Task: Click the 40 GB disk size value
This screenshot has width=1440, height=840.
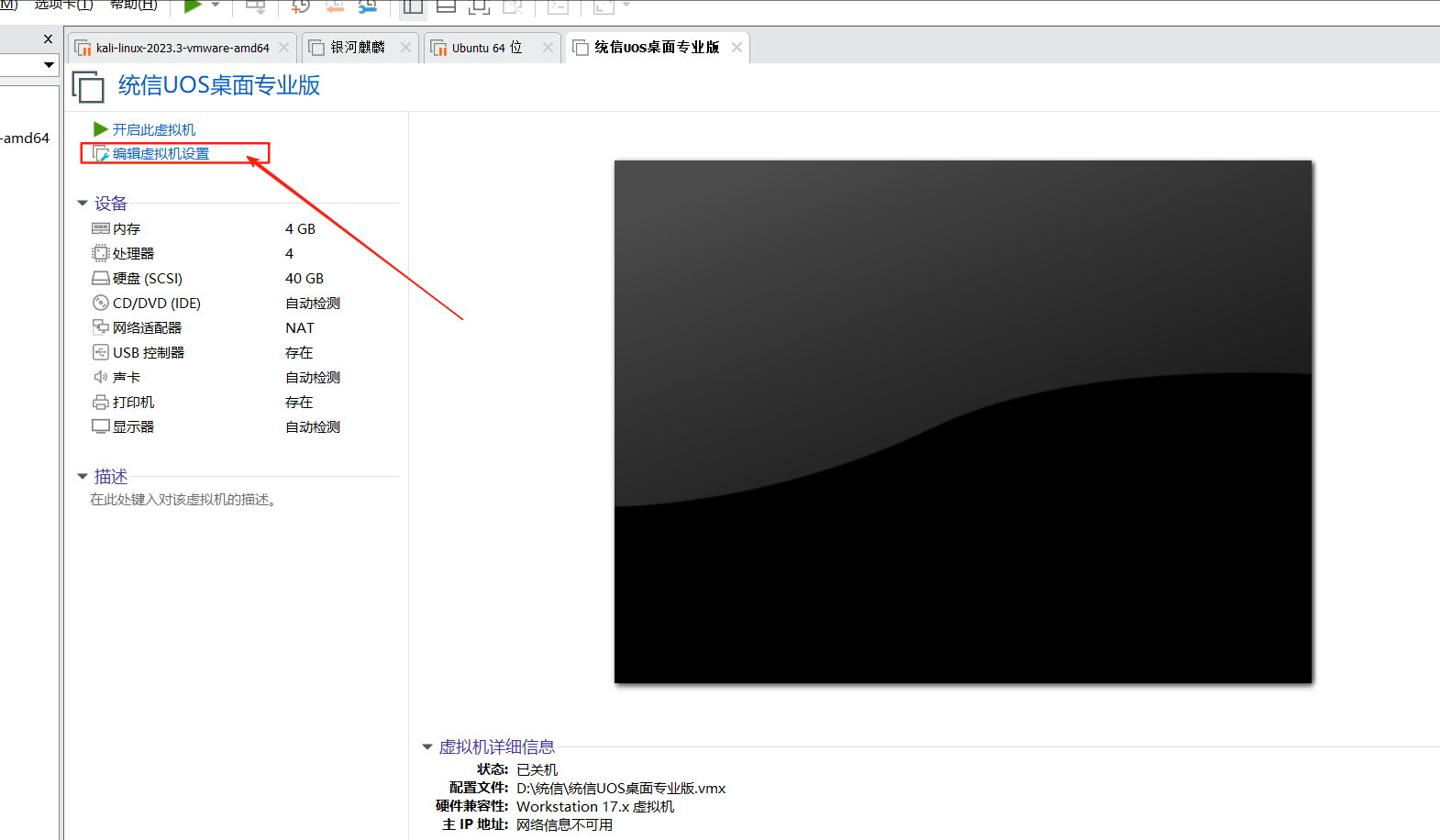Action: (305, 279)
